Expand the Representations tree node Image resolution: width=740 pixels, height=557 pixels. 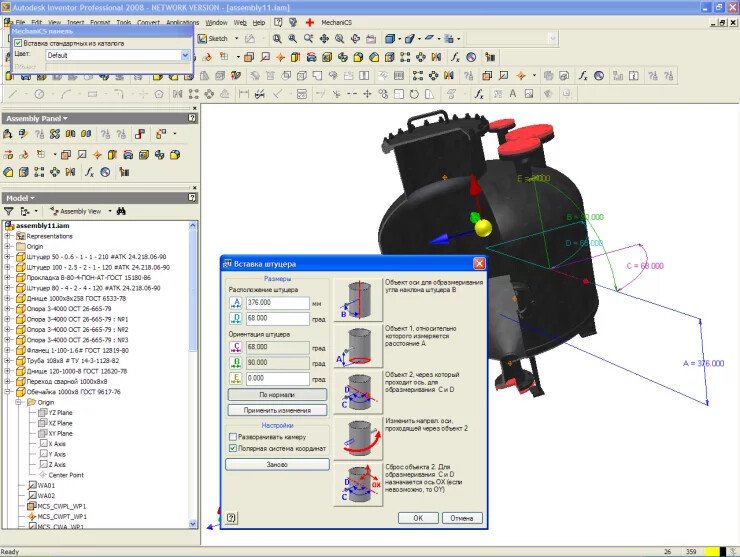pos(8,236)
